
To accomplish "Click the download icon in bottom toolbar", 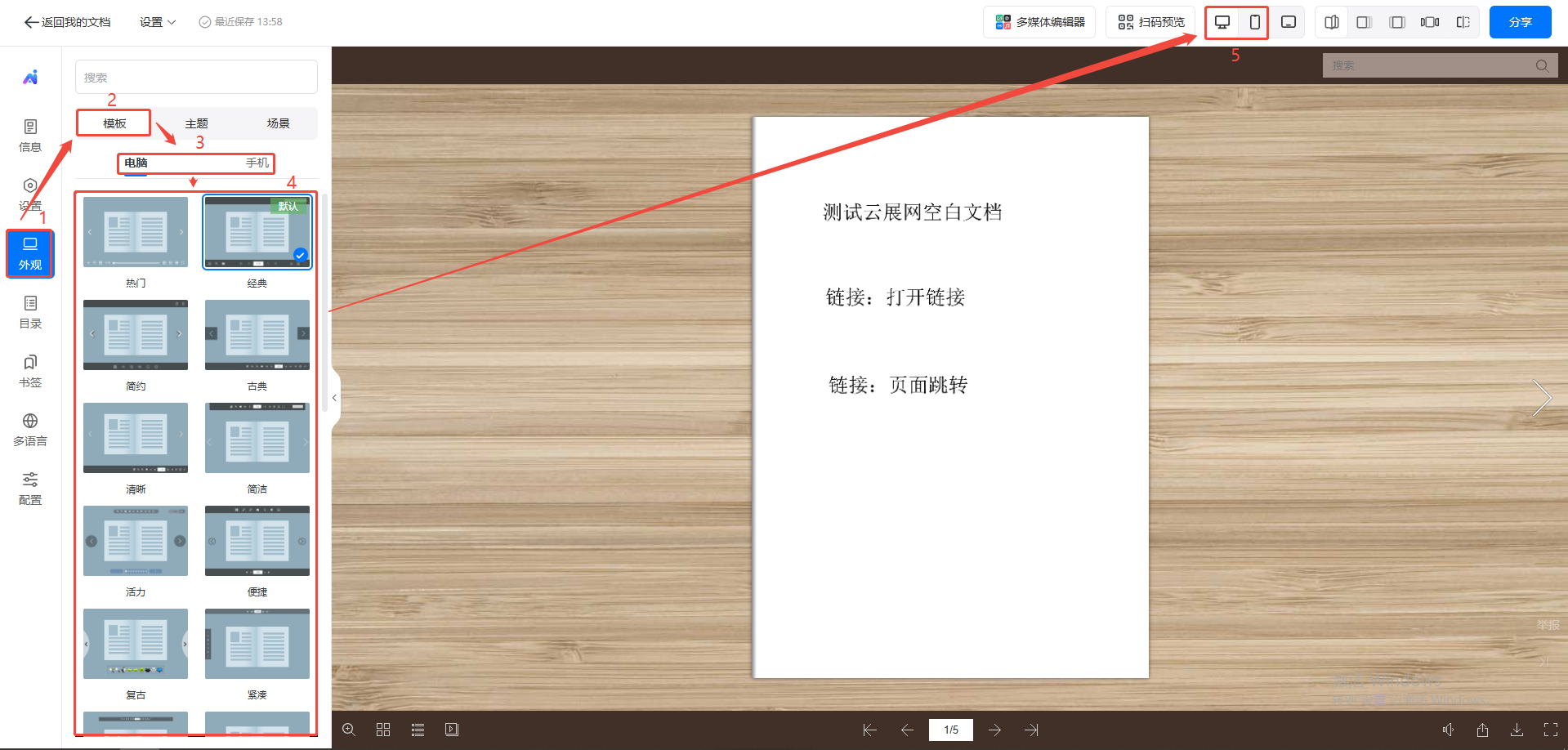I will point(1517,730).
